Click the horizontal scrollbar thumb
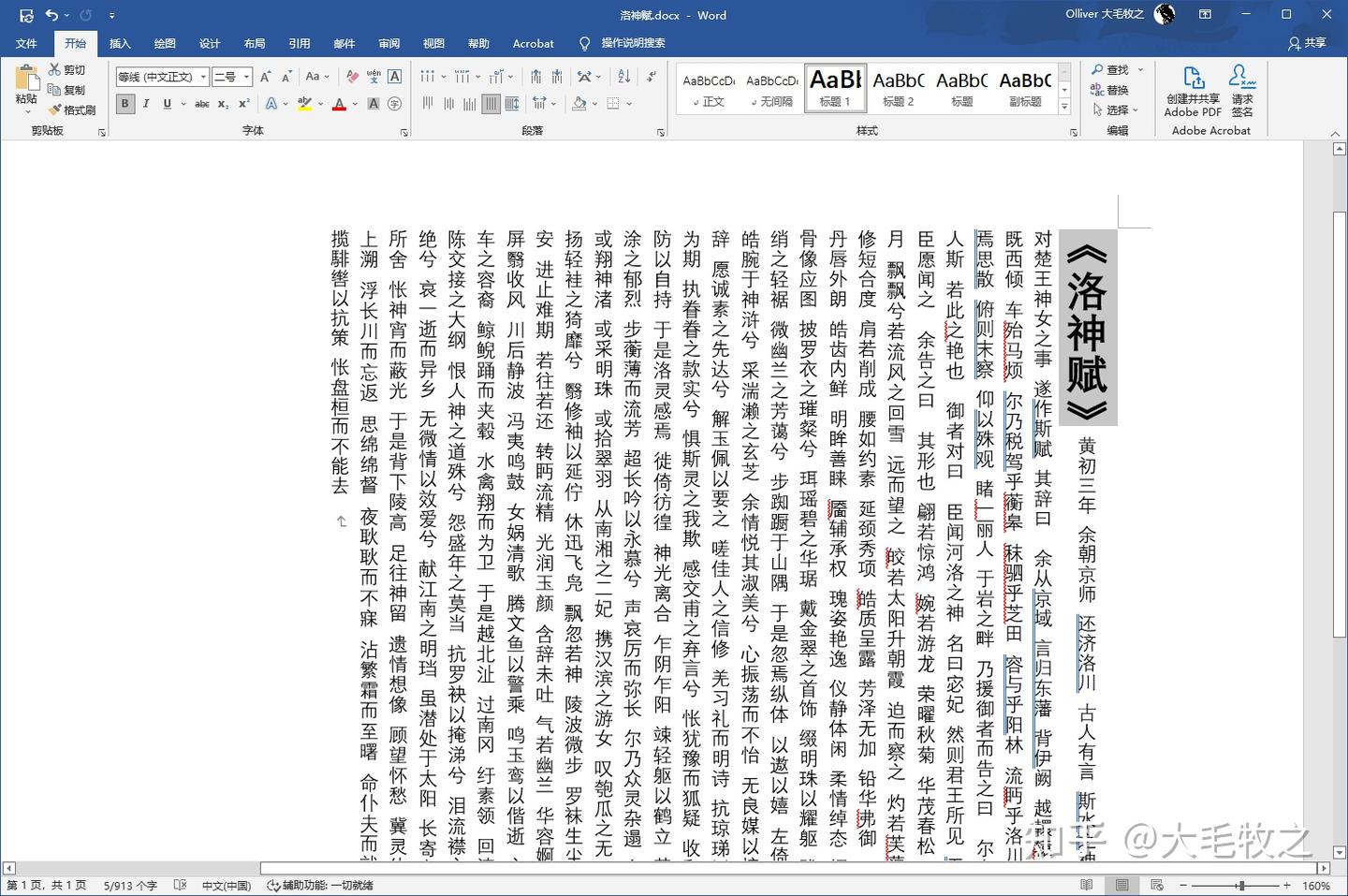 pos(789,868)
